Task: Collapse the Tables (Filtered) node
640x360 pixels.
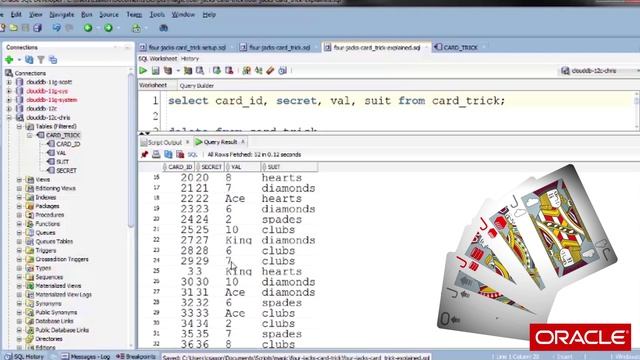Action: coord(19,127)
